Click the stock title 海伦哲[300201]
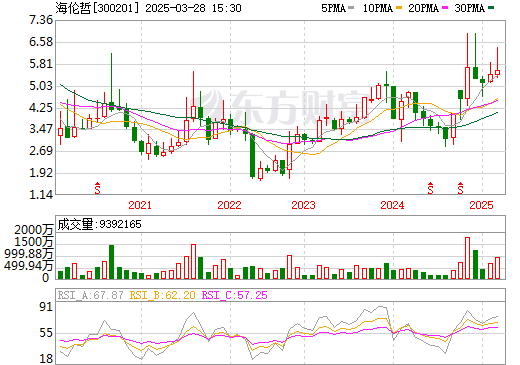520x365 pixels. (x=97, y=8)
